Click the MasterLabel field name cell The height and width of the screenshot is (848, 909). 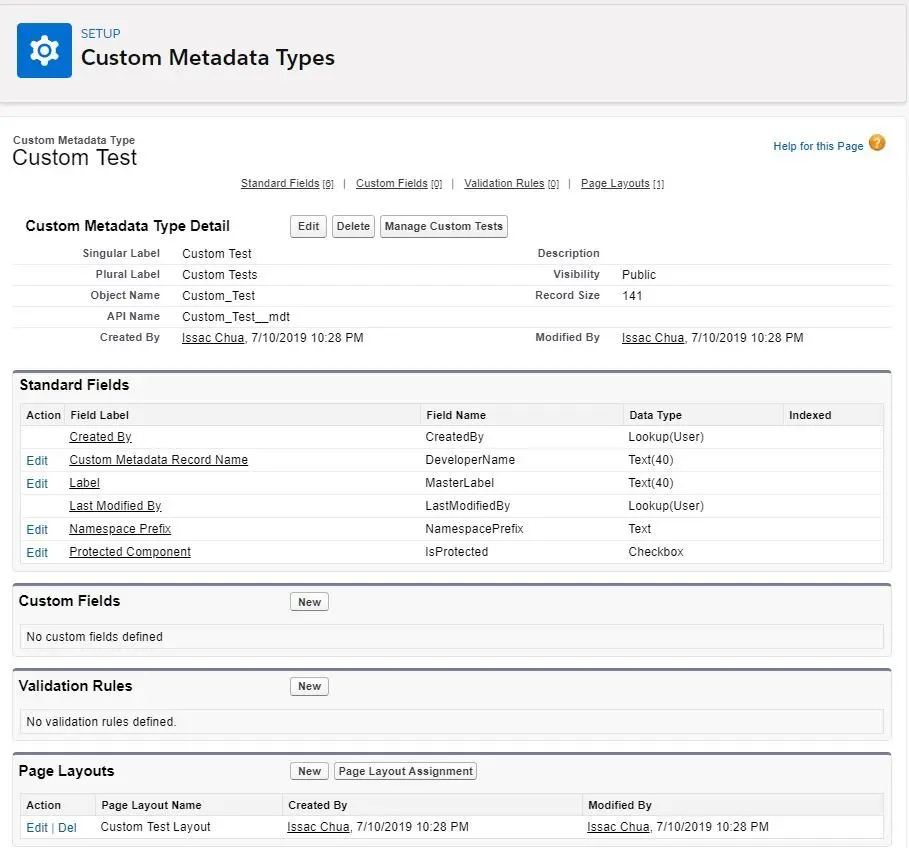tap(460, 483)
